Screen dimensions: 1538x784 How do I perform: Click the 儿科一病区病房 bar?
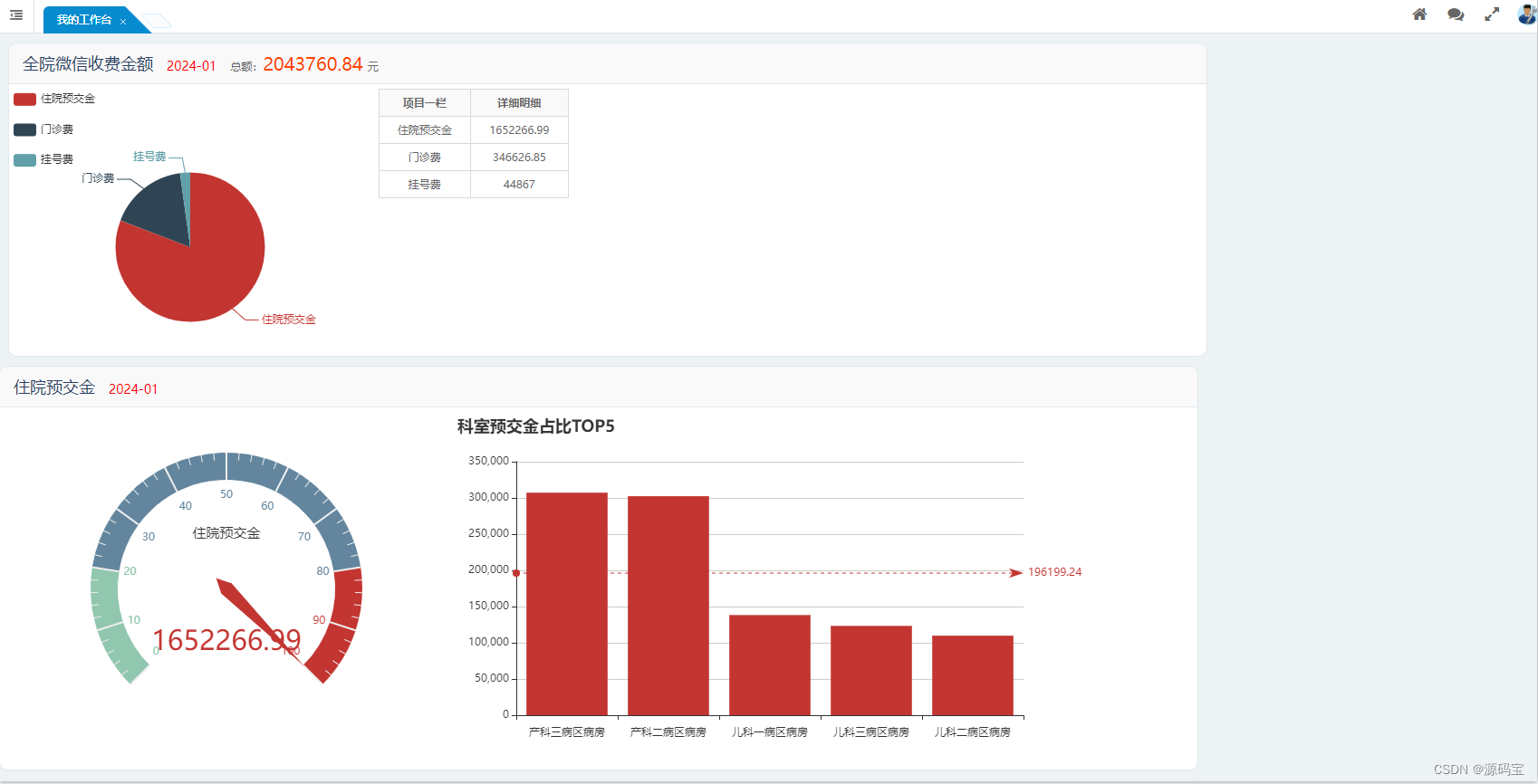tap(770, 665)
